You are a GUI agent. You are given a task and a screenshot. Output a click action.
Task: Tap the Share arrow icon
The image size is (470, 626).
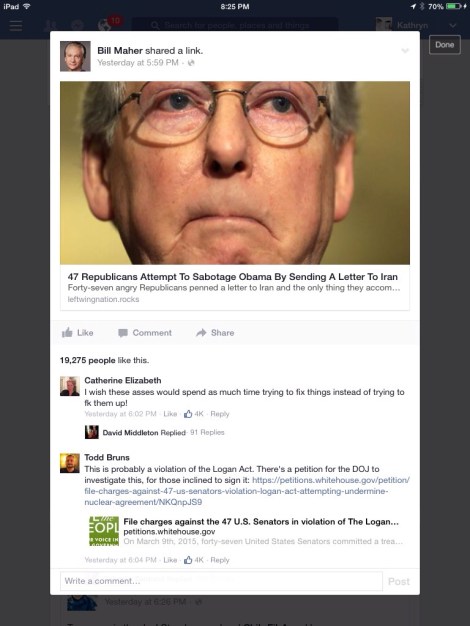pos(201,333)
